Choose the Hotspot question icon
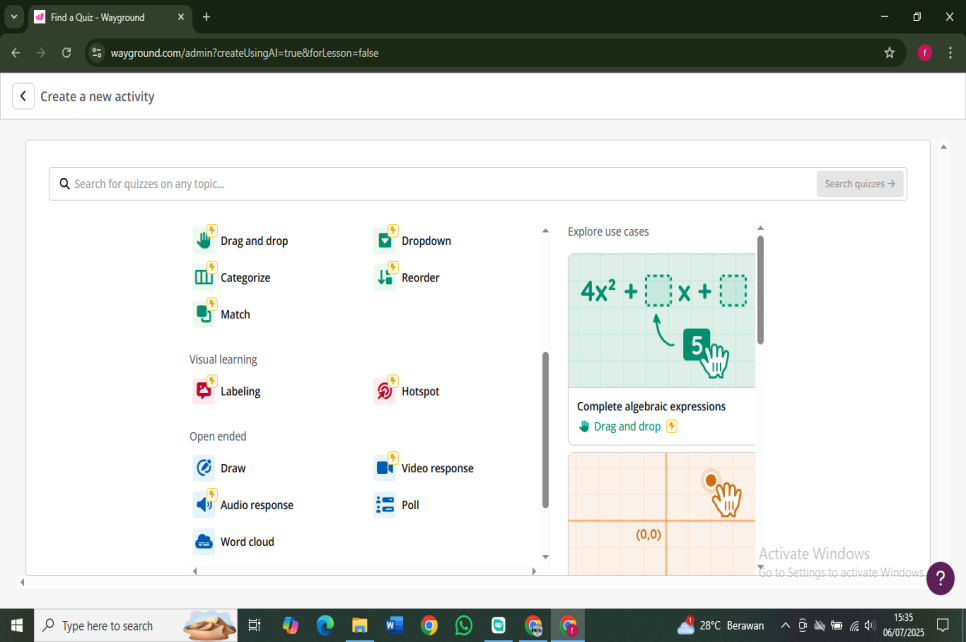Image resolution: width=966 pixels, height=642 pixels. click(385, 391)
